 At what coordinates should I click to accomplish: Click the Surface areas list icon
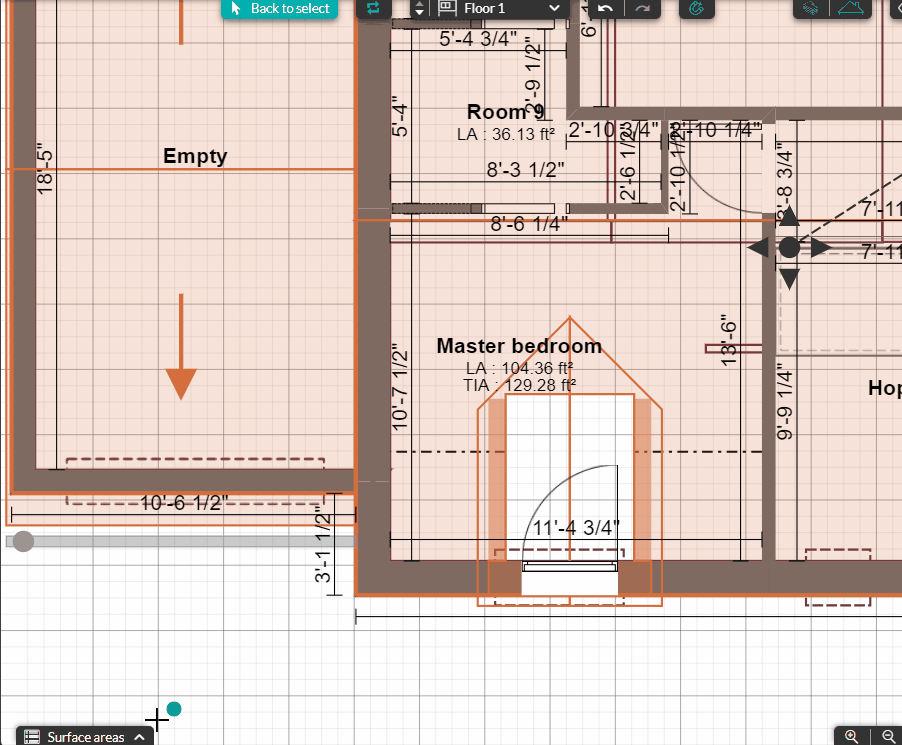tap(32, 736)
